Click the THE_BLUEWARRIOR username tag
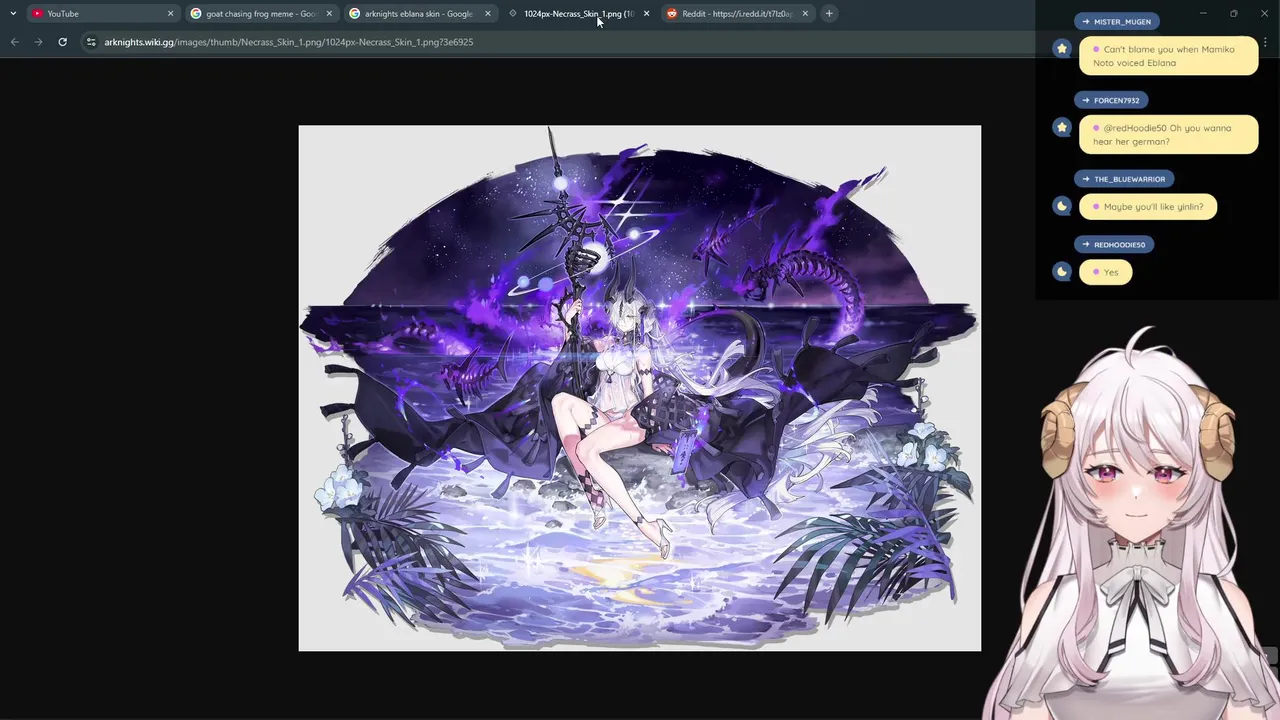Image resolution: width=1280 pixels, height=720 pixels. pyautogui.click(x=1124, y=179)
